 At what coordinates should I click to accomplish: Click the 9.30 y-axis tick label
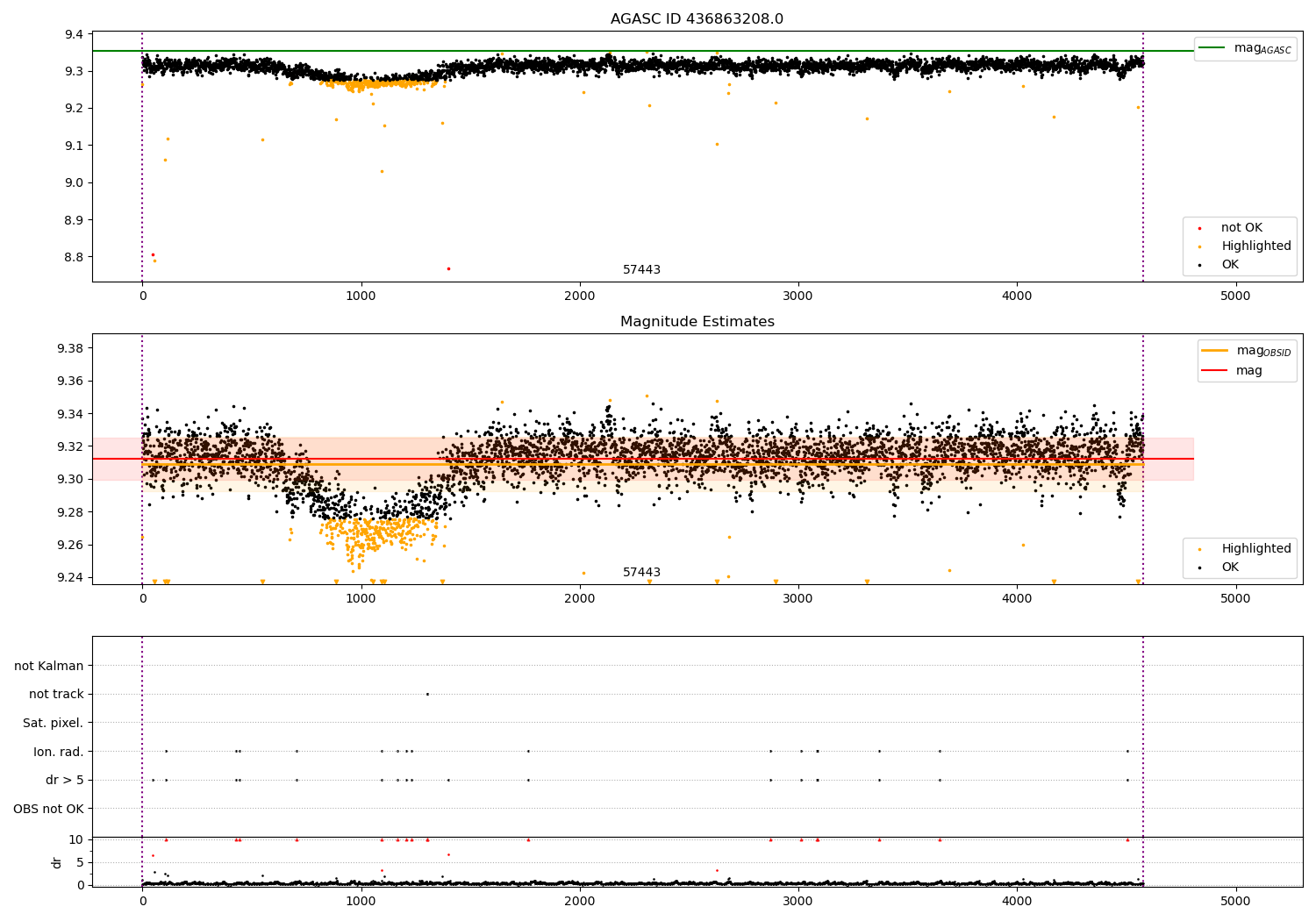point(70,479)
